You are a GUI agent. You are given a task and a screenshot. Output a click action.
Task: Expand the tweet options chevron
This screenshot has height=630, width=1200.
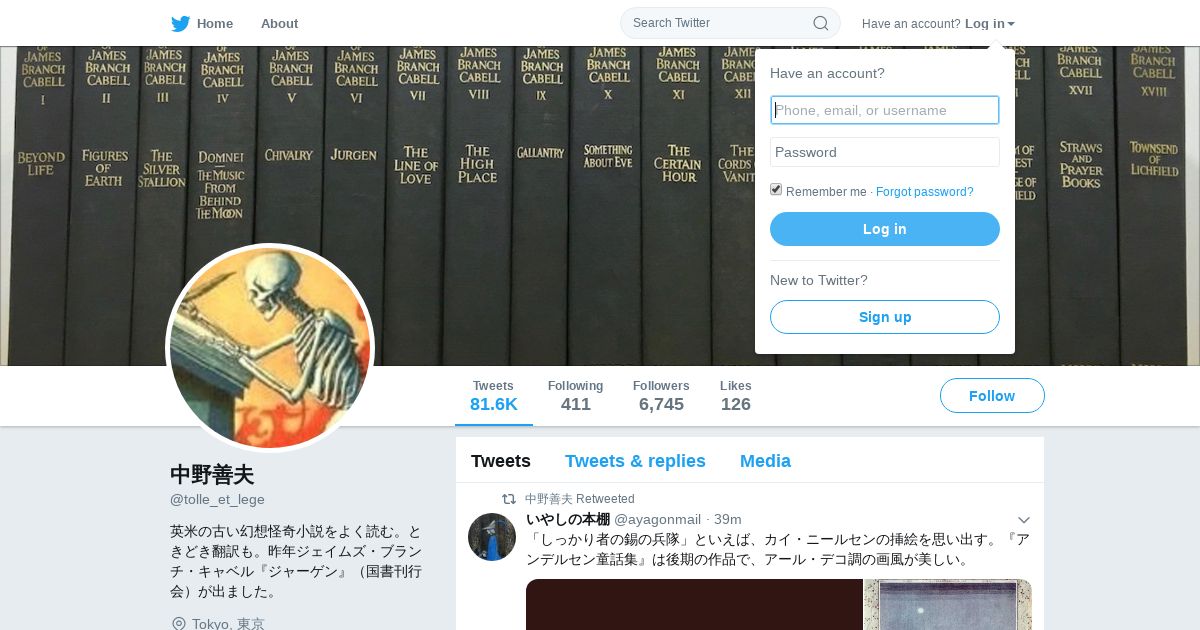coord(1023,520)
